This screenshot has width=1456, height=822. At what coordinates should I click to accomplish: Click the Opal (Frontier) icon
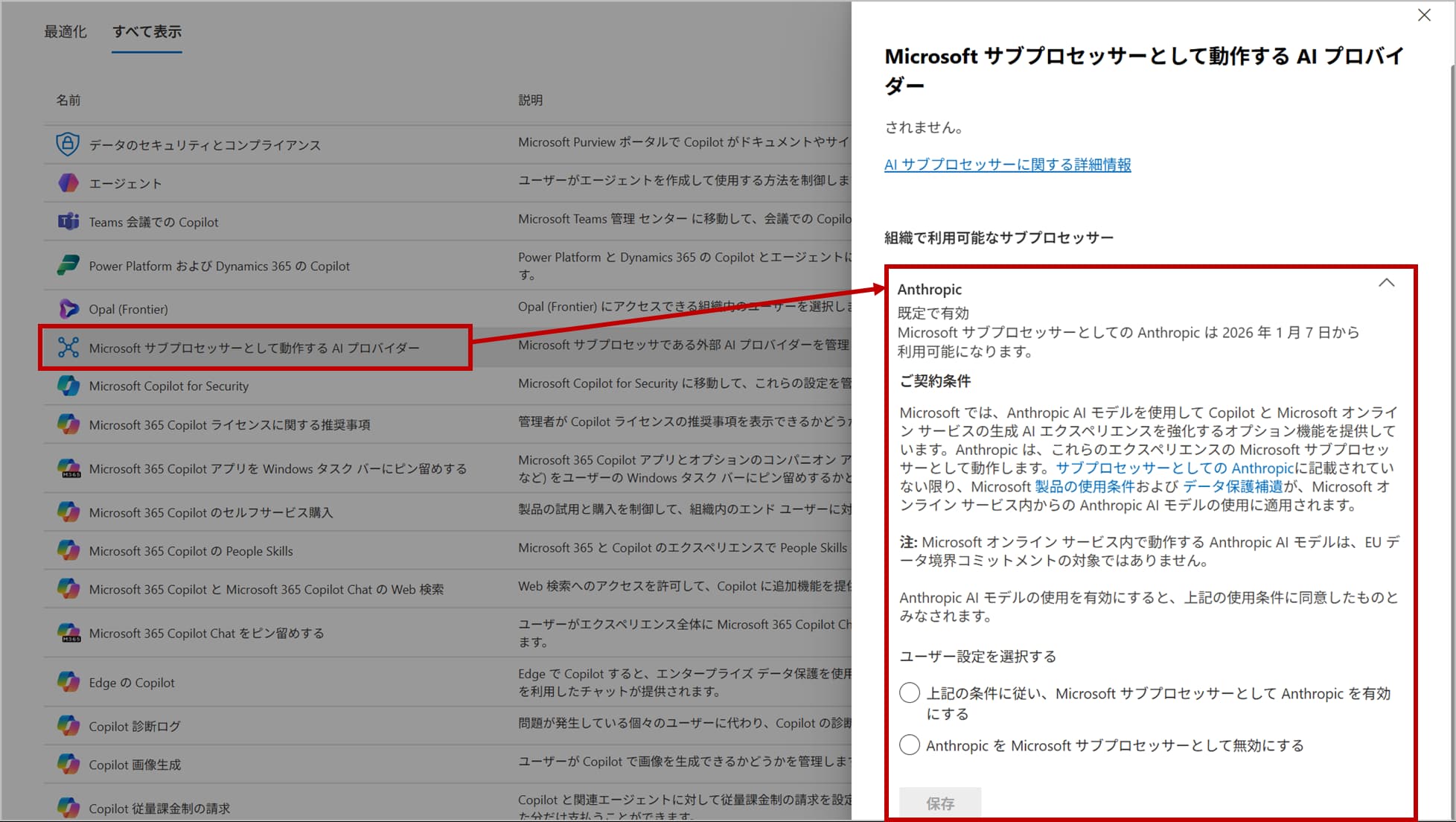tap(68, 308)
